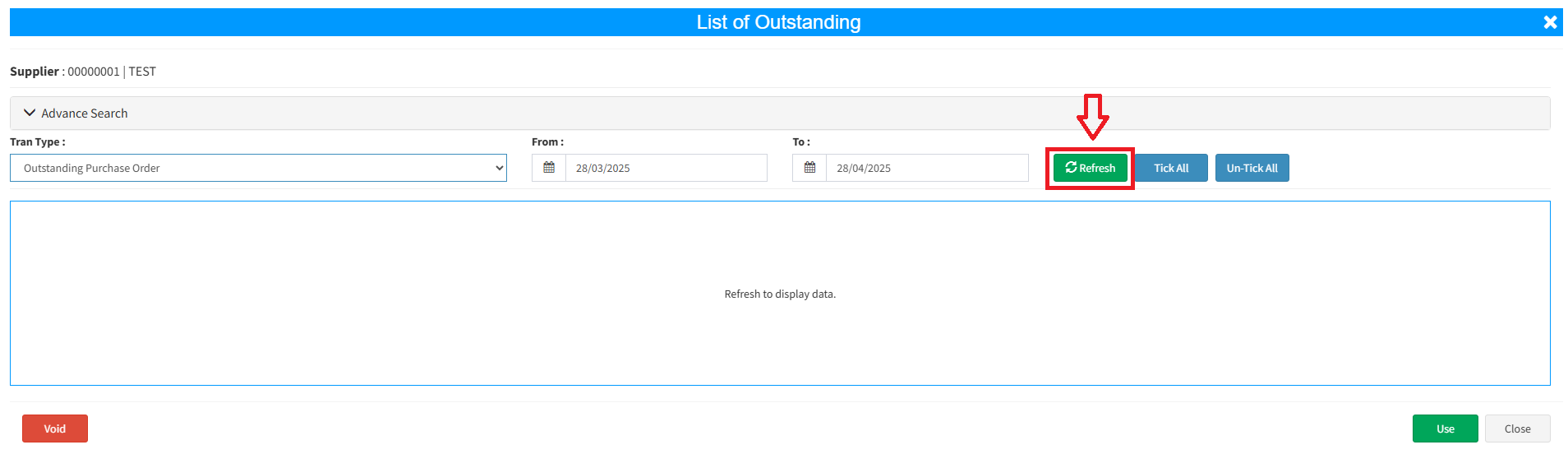Open the From date calendar icon
Image resolution: width=1568 pixels, height=454 pixels.
tap(549, 168)
